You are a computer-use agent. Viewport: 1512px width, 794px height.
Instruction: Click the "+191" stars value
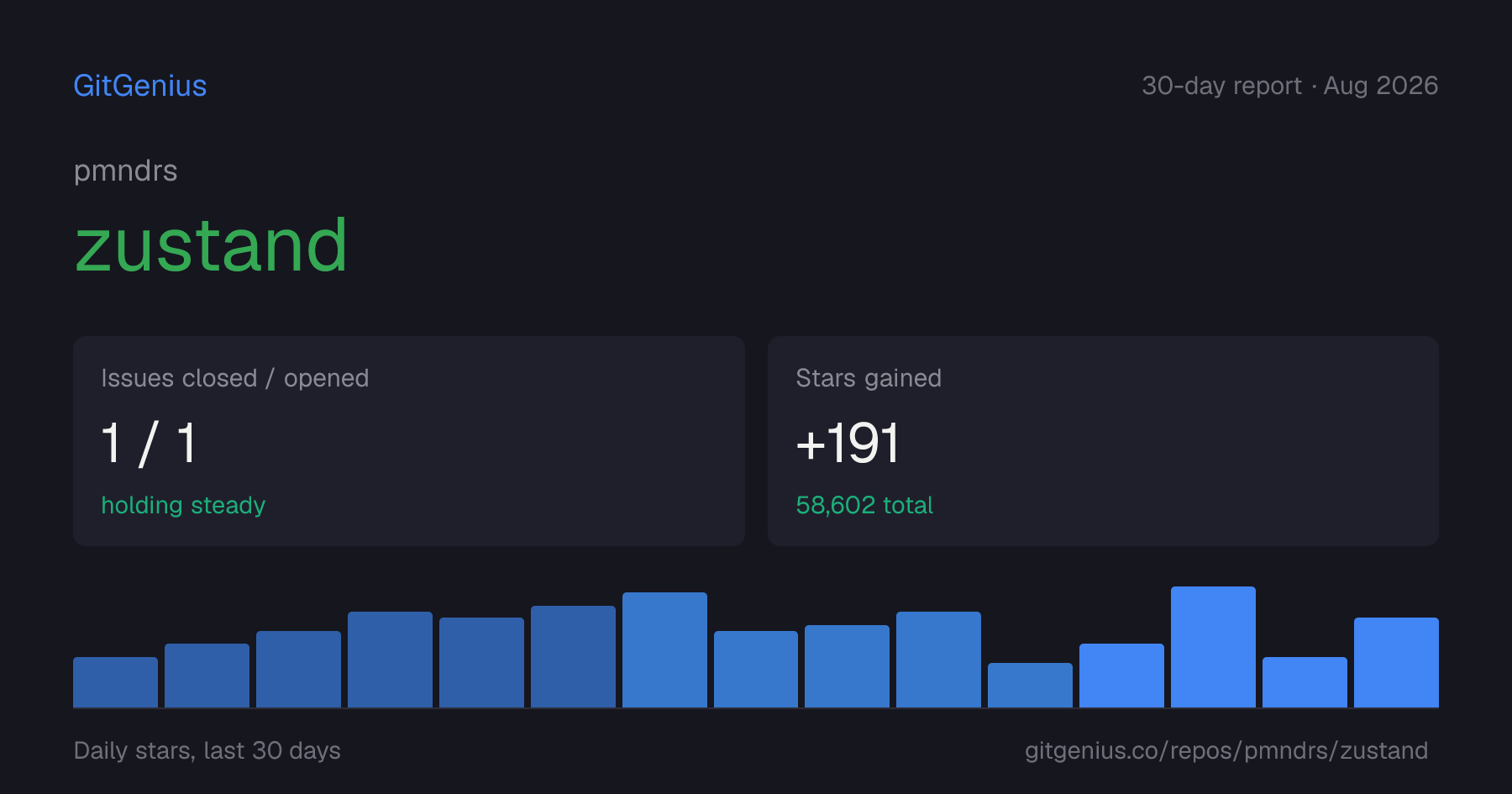[848, 444]
